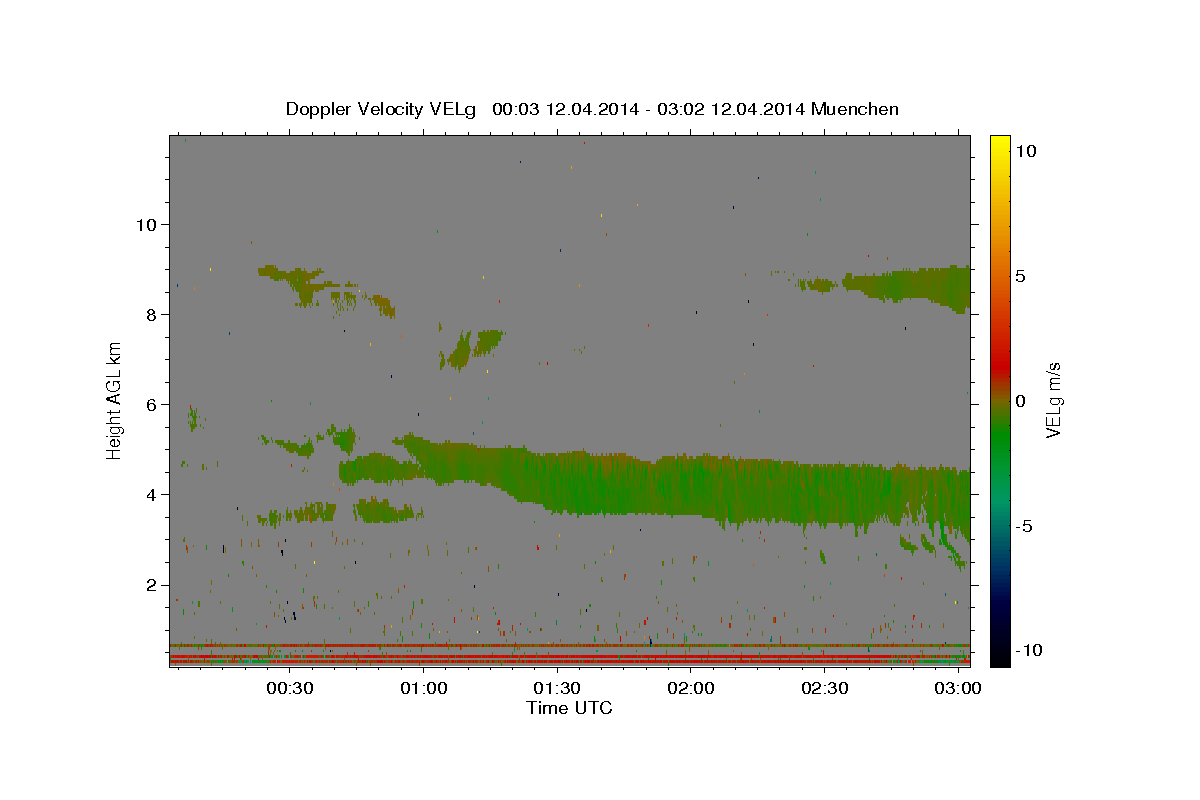1200x800 pixels.
Task: Click the colorbar value -10 label
Action: pos(1027,650)
